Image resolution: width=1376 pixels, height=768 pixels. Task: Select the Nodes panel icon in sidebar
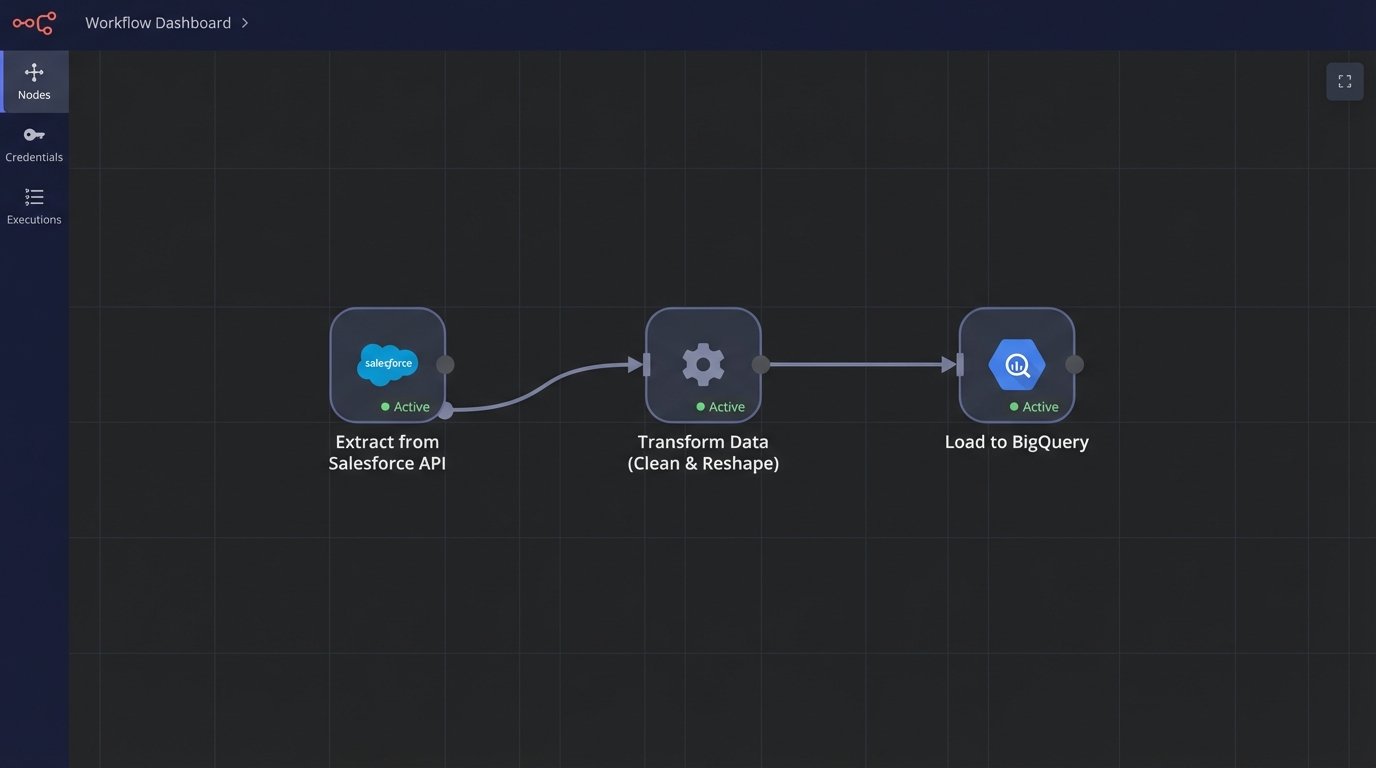point(34,80)
